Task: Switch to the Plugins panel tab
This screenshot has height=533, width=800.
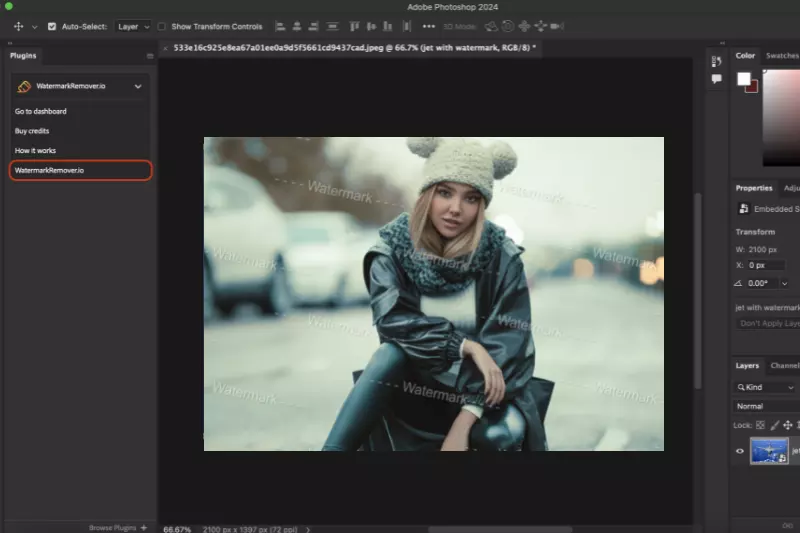Action: 23,56
